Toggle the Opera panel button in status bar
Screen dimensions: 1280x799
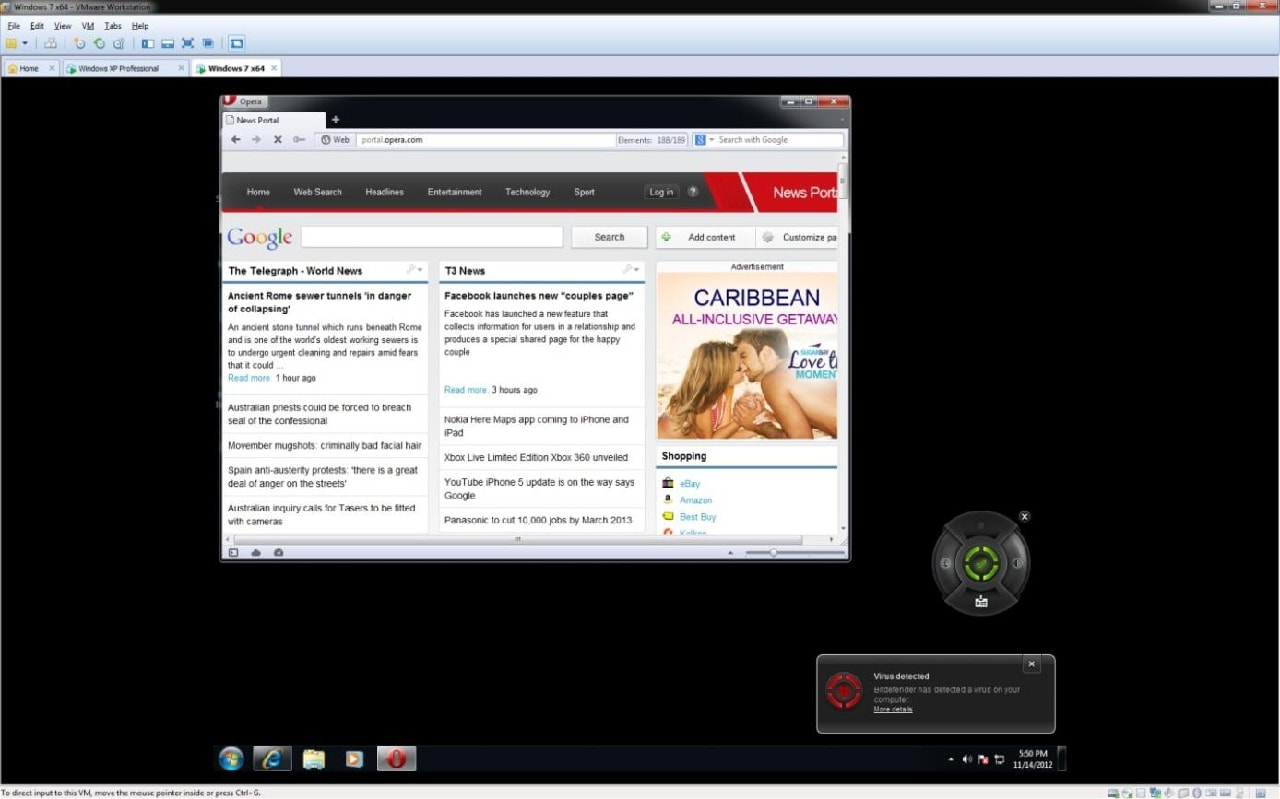tap(233, 553)
